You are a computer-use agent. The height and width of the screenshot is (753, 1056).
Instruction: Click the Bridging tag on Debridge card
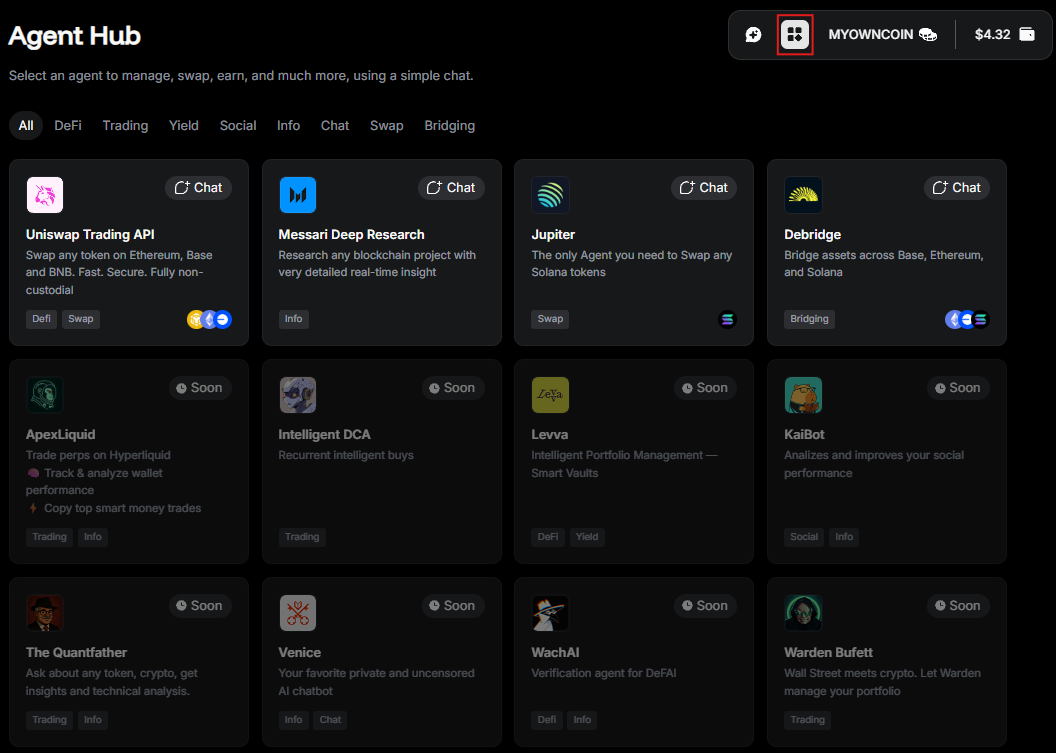[809, 319]
